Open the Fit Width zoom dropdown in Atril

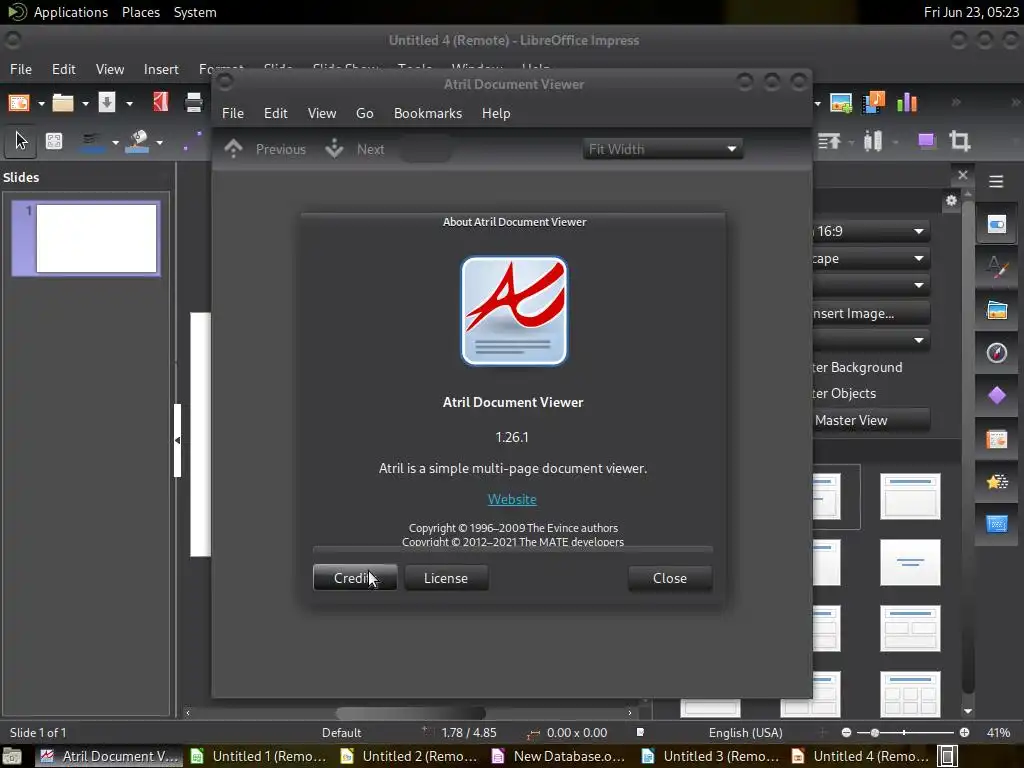[662, 149]
